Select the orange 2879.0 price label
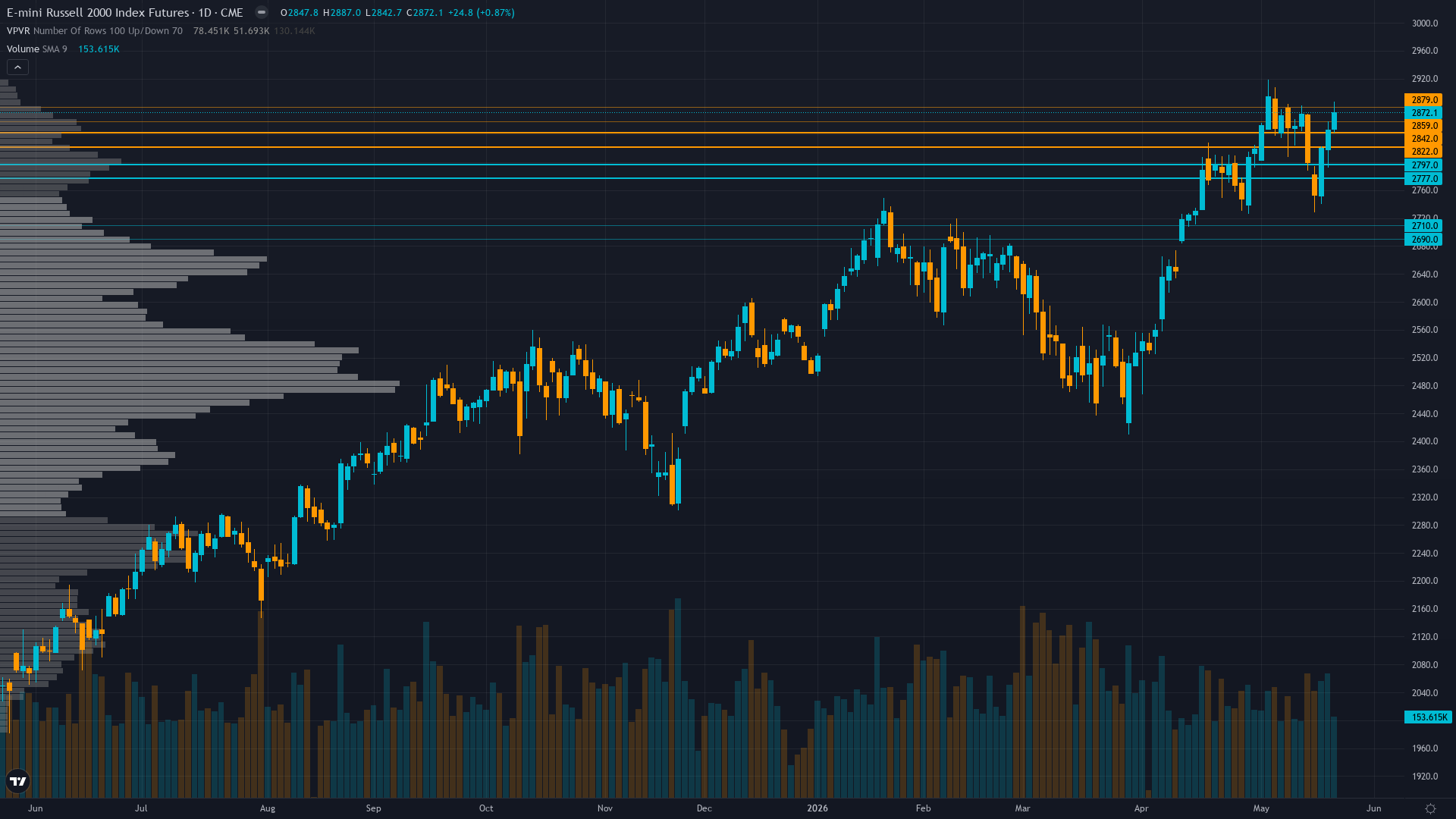The width and height of the screenshot is (1456, 819). coord(1423,99)
